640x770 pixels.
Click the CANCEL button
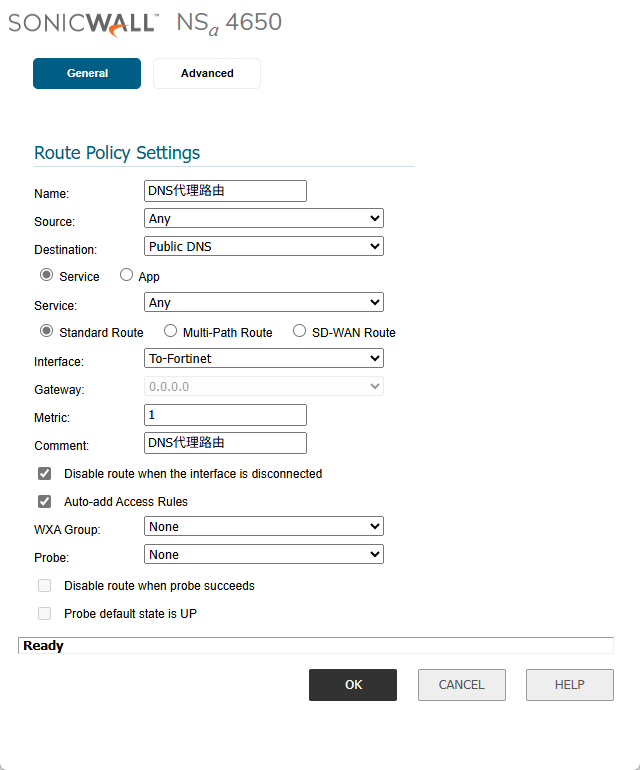point(462,685)
